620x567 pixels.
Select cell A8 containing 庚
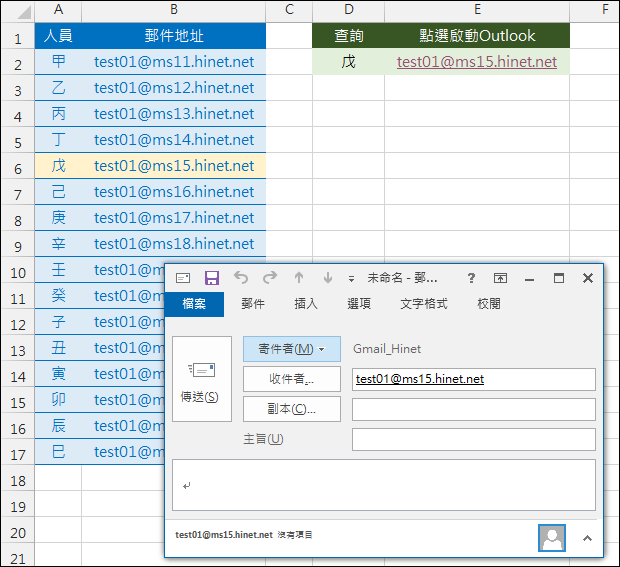(x=58, y=218)
